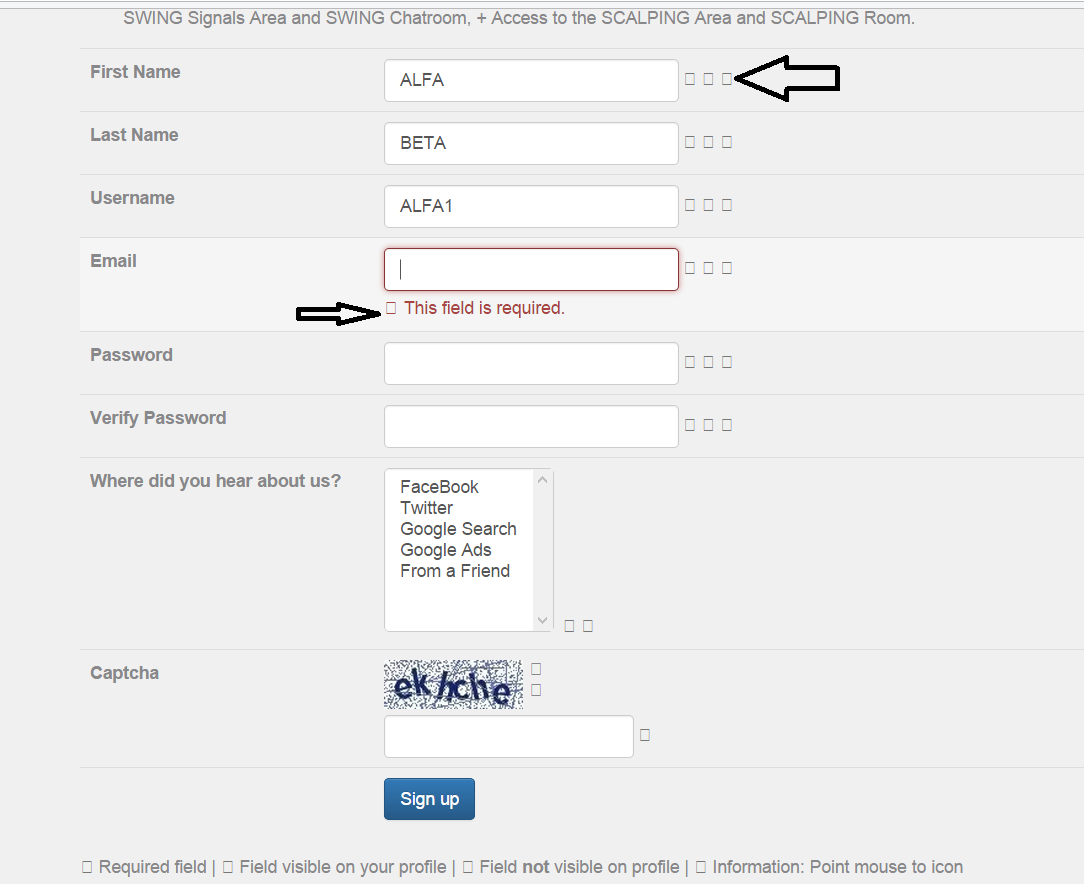Click the information icon beside the Email field
The width and height of the screenshot is (1084, 884).
click(x=727, y=267)
